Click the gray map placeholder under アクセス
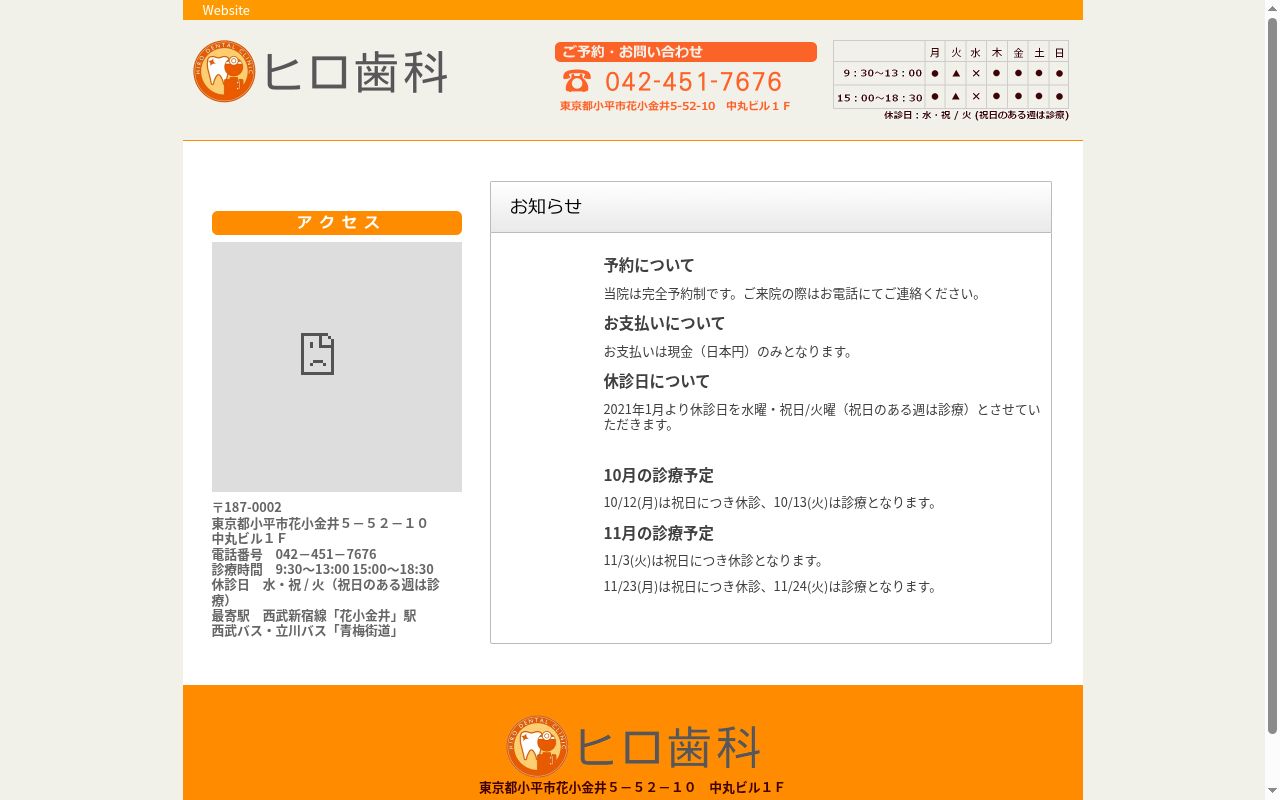The width and height of the screenshot is (1280, 800). pyautogui.click(x=337, y=367)
